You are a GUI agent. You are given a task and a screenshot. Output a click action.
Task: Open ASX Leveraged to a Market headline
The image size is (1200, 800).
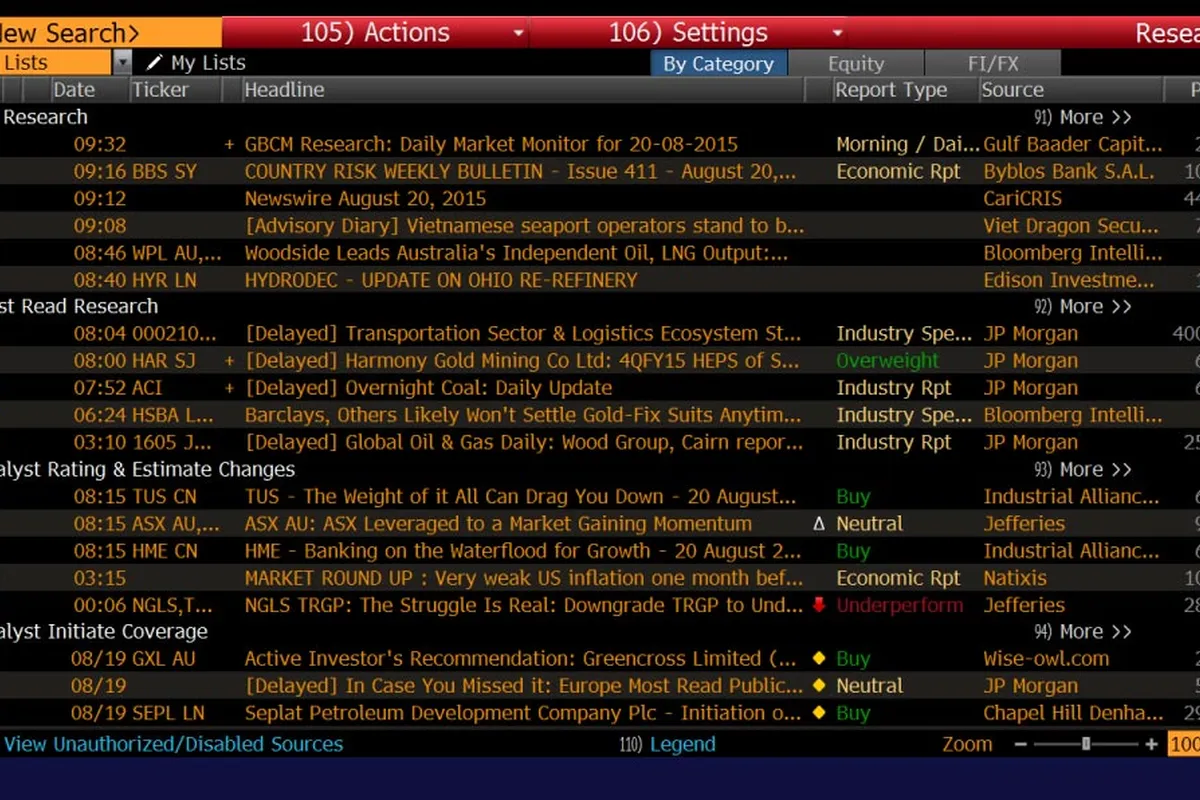[x=498, y=524]
